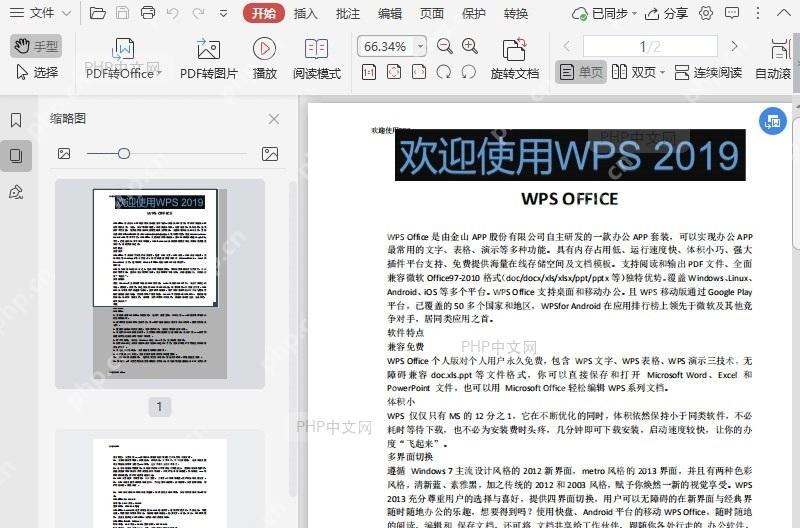The width and height of the screenshot is (800, 528).
Task: Expand the 双页 dropdown arrow
Action: [x=663, y=72]
